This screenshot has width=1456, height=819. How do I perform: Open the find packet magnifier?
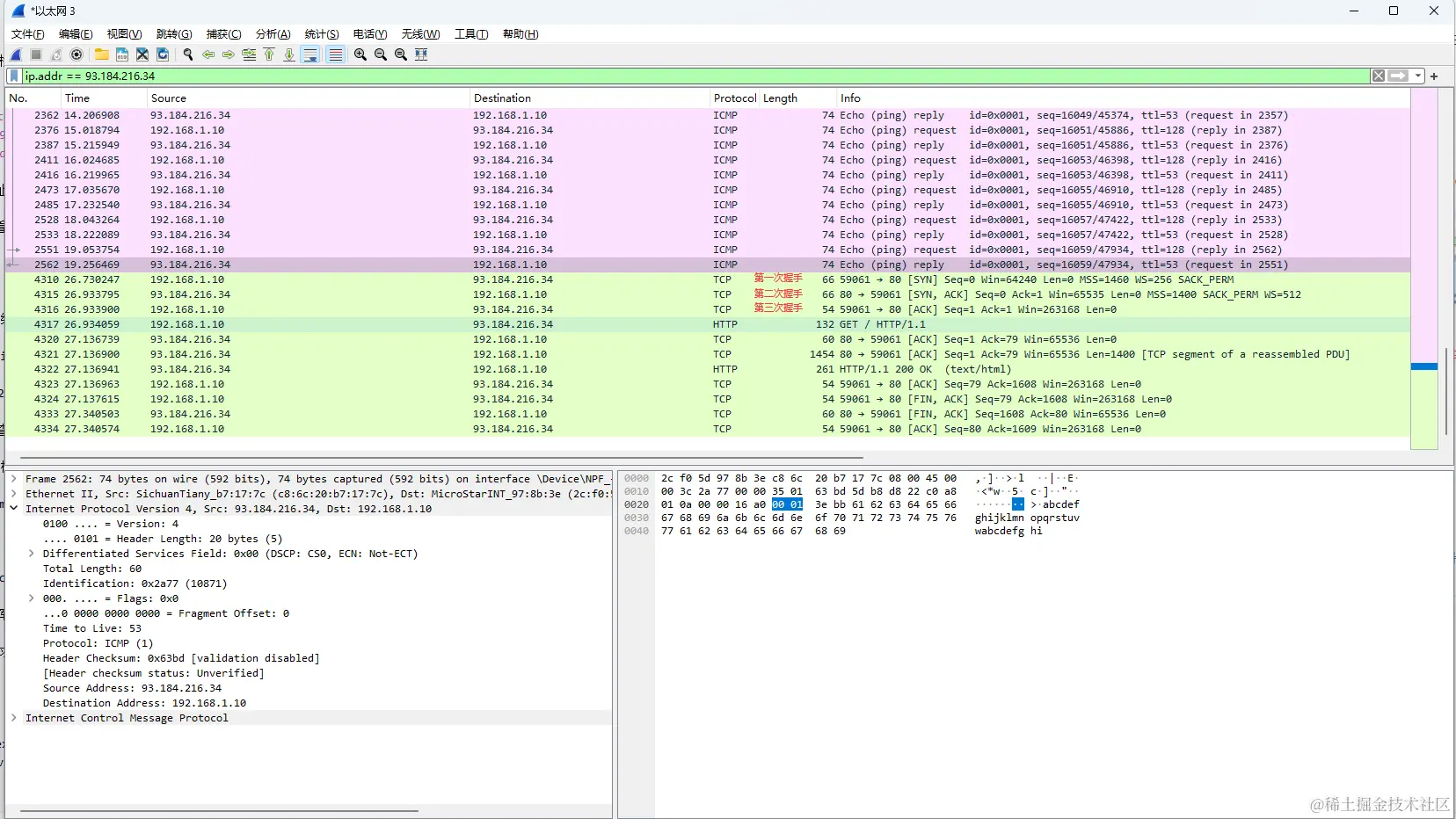188,54
